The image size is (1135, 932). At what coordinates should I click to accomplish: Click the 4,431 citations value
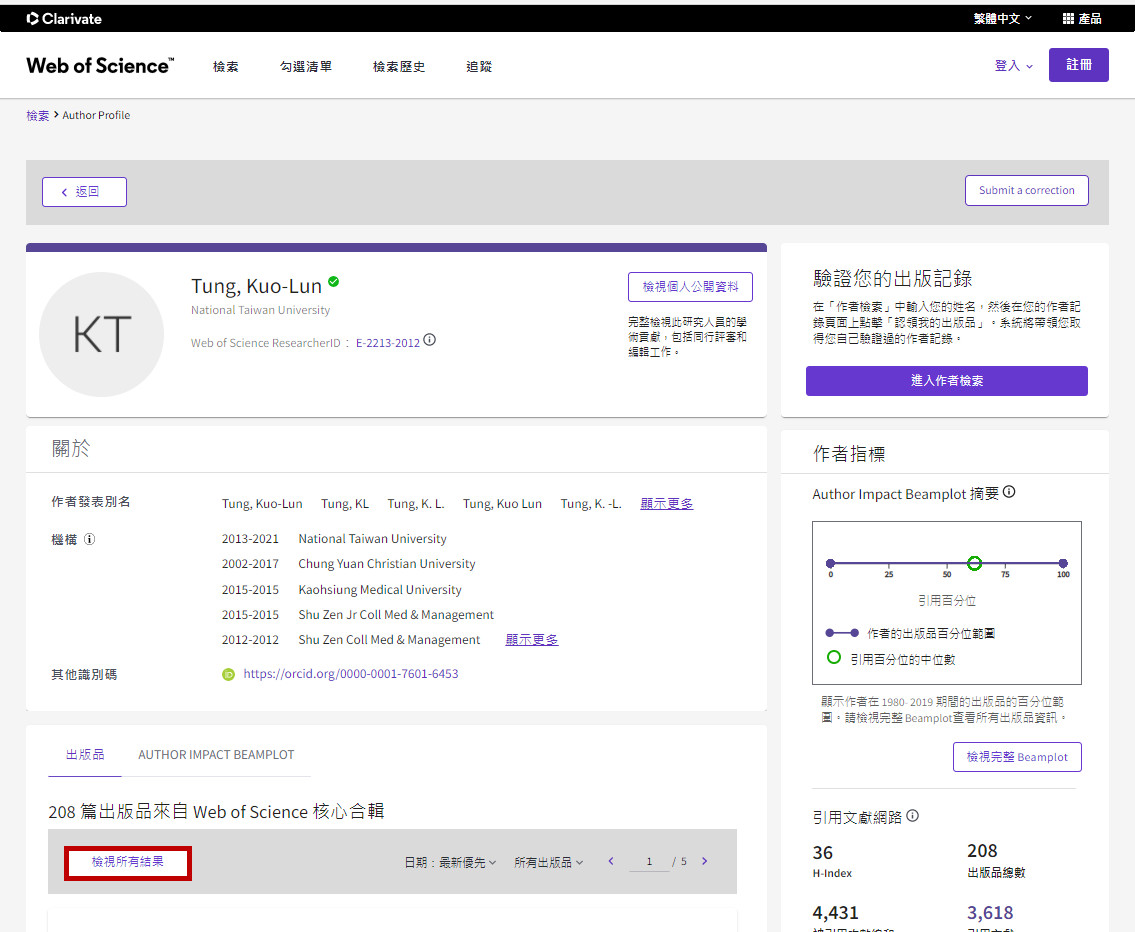(x=835, y=912)
